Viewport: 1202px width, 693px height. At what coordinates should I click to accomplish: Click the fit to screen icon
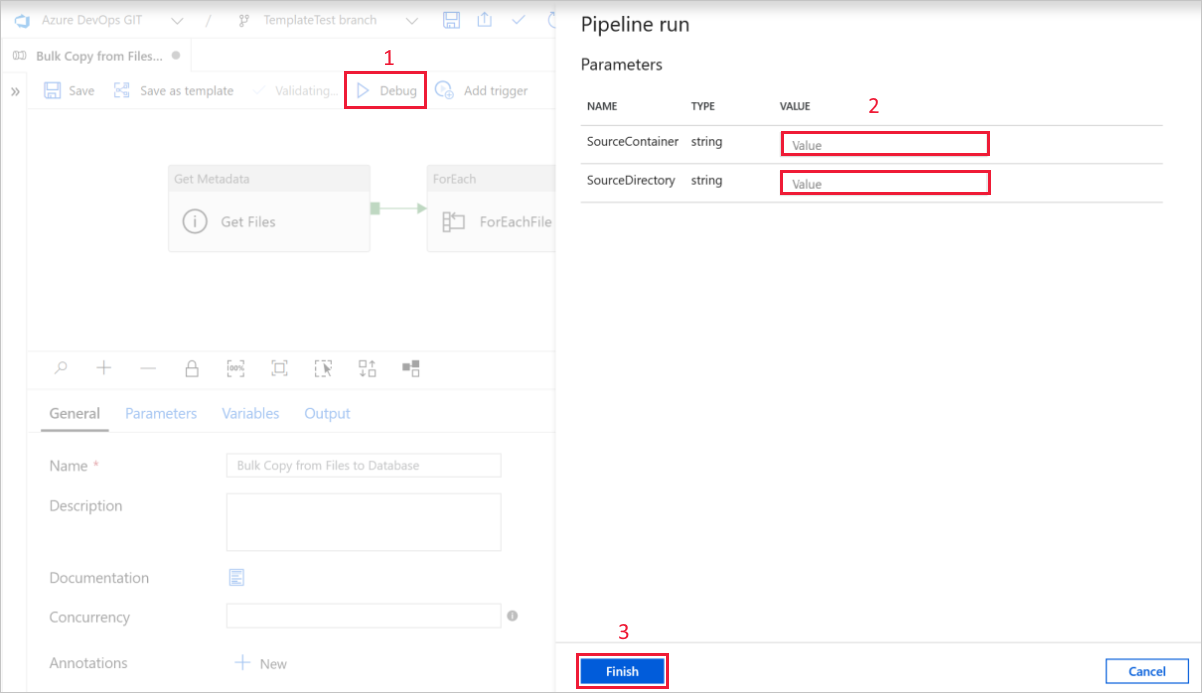[280, 368]
